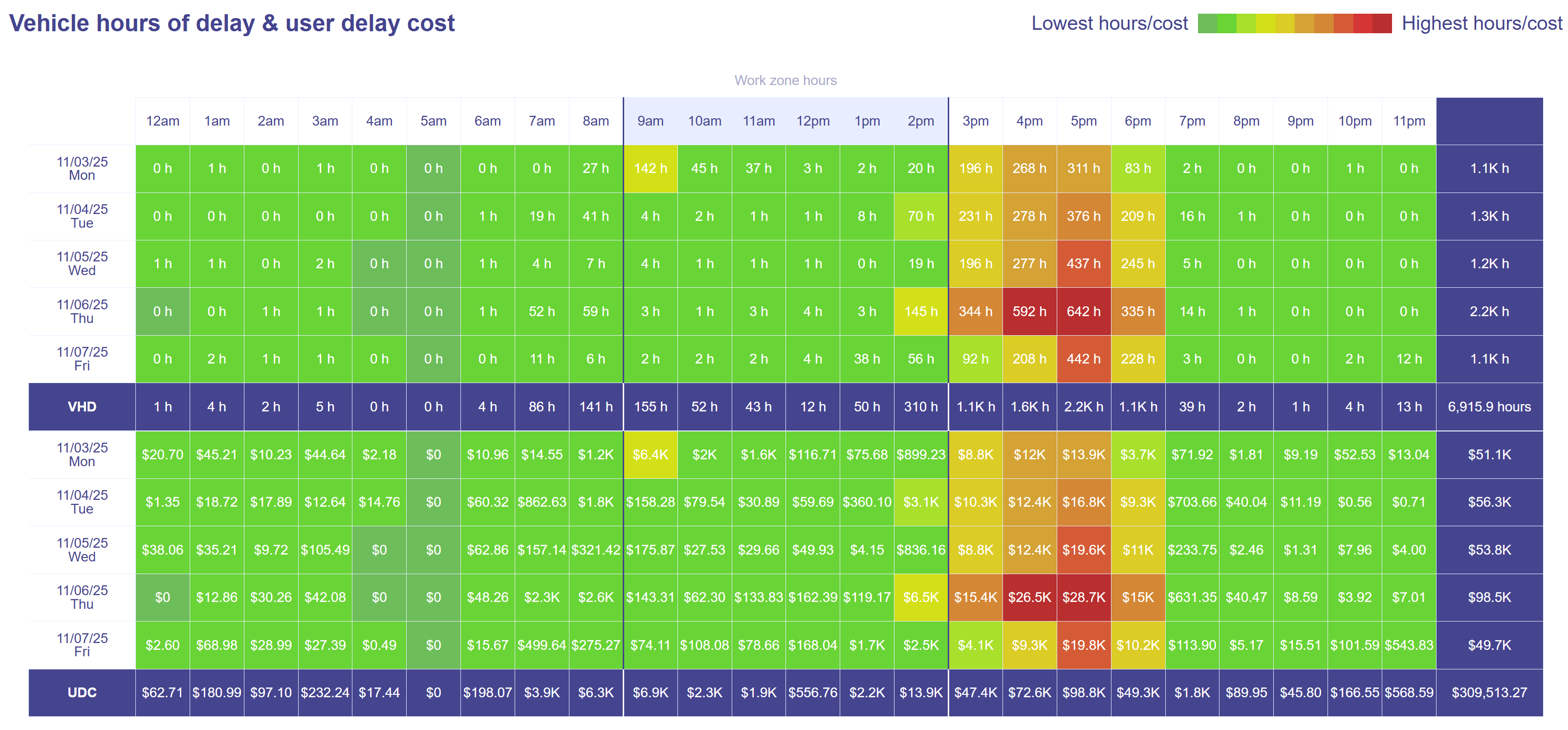Select the UDC summary row label
Screen dimensions: 1568x730
pos(82,692)
